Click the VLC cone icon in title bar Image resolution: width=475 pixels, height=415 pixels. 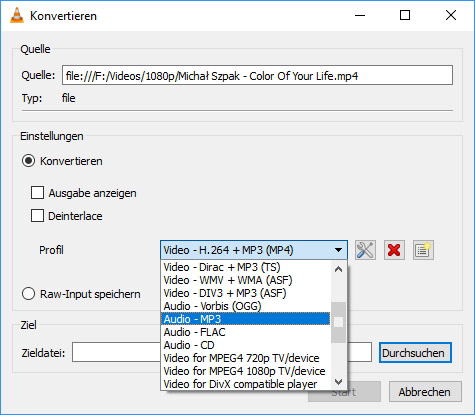pyautogui.click(x=17, y=15)
